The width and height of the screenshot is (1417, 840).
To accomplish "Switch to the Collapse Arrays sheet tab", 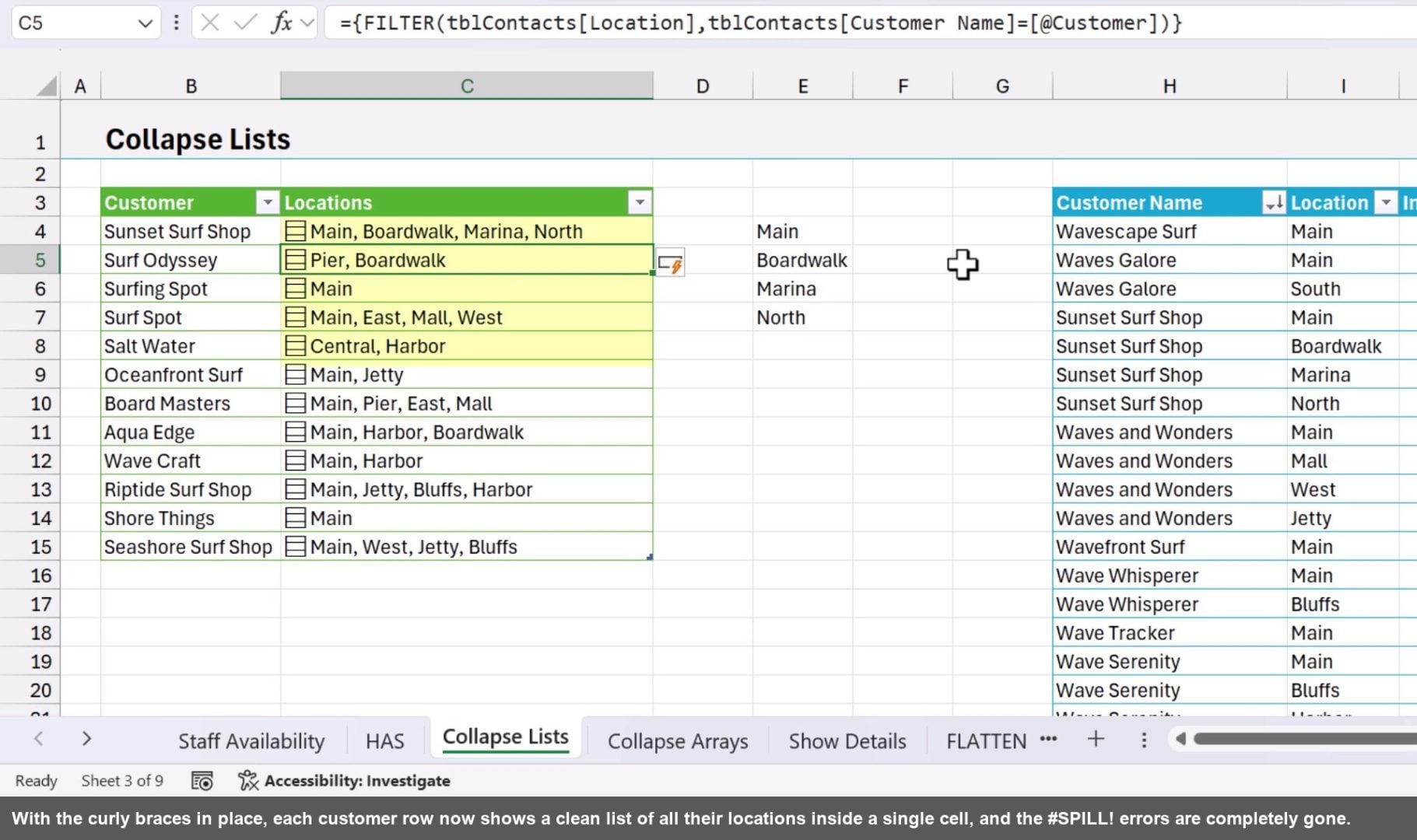I will (678, 741).
